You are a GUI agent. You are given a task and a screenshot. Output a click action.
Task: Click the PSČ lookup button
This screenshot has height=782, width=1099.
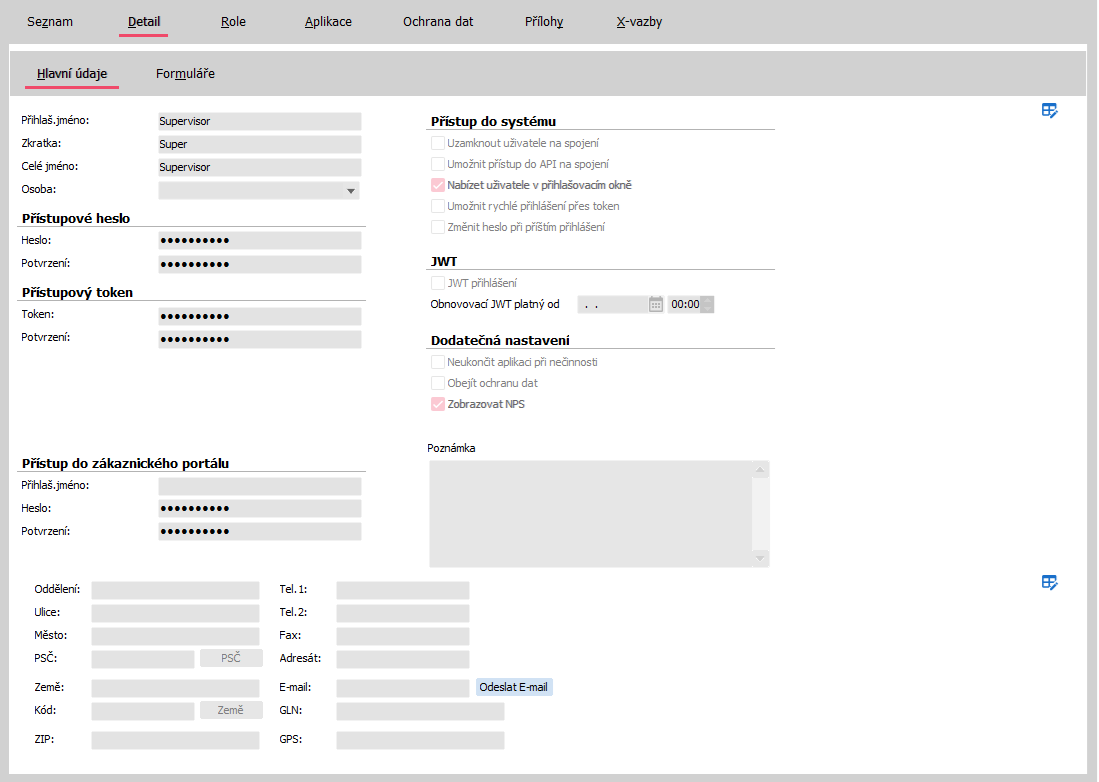click(231, 658)
